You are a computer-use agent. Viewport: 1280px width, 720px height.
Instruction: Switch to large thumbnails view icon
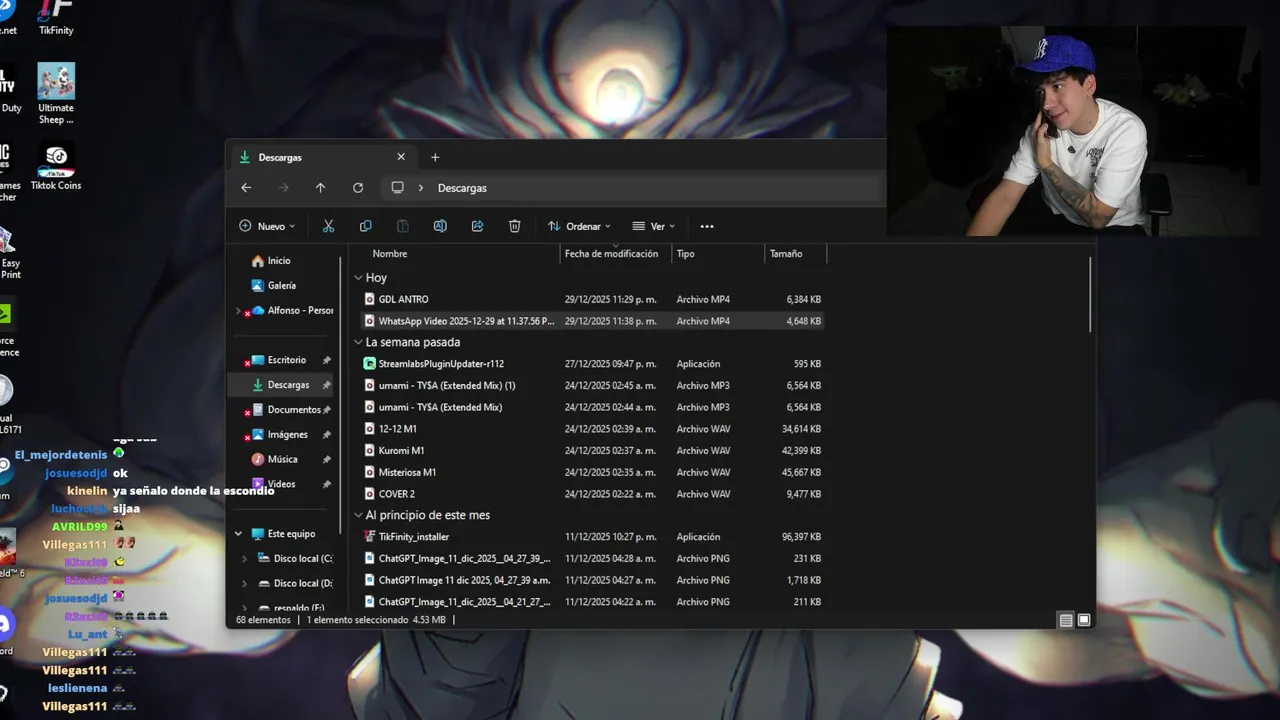1083,620
